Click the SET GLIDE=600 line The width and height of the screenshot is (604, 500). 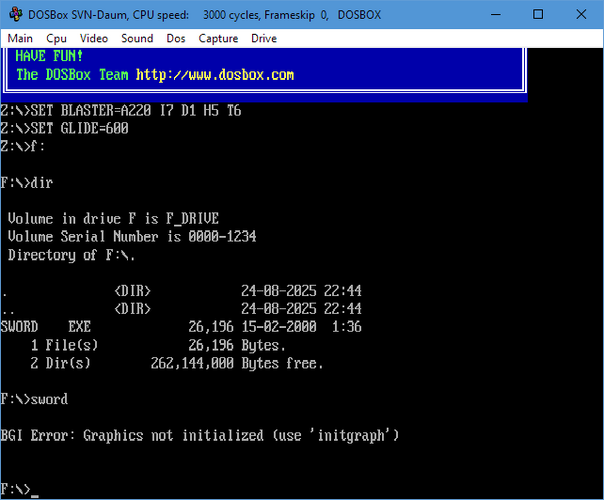(x=64, y=128)
